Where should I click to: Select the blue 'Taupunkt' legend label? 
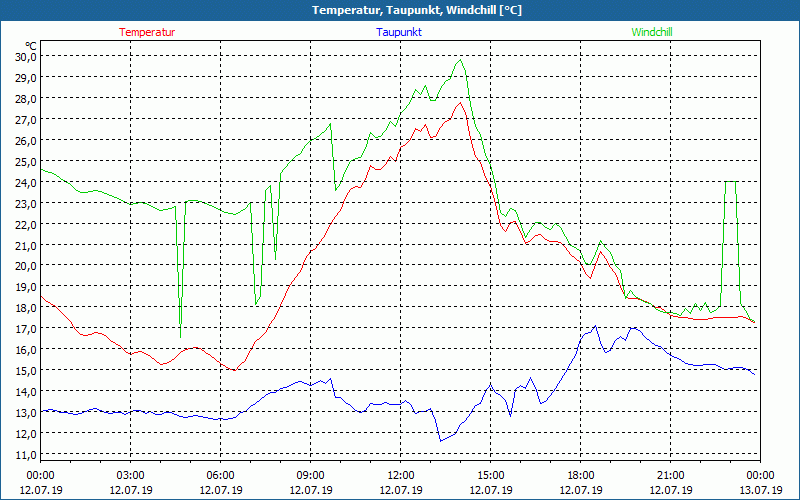tap(399, 32)
